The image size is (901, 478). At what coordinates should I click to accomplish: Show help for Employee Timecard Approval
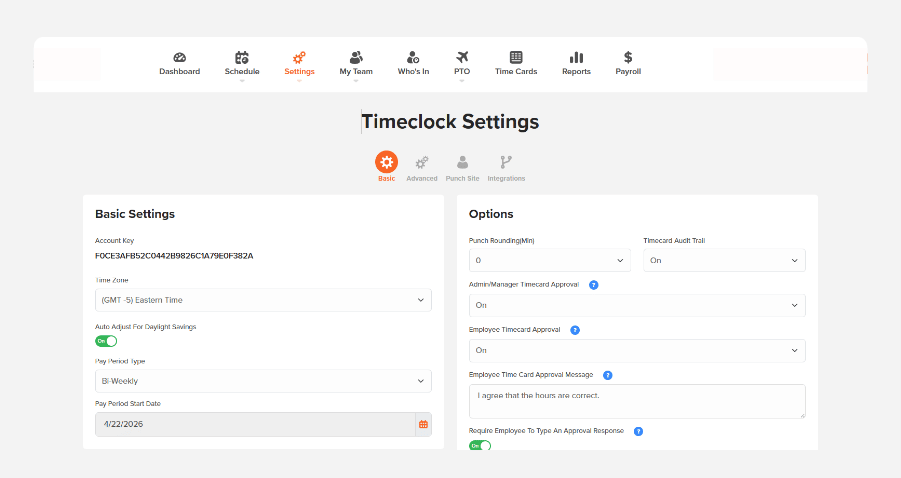[575, 330]
